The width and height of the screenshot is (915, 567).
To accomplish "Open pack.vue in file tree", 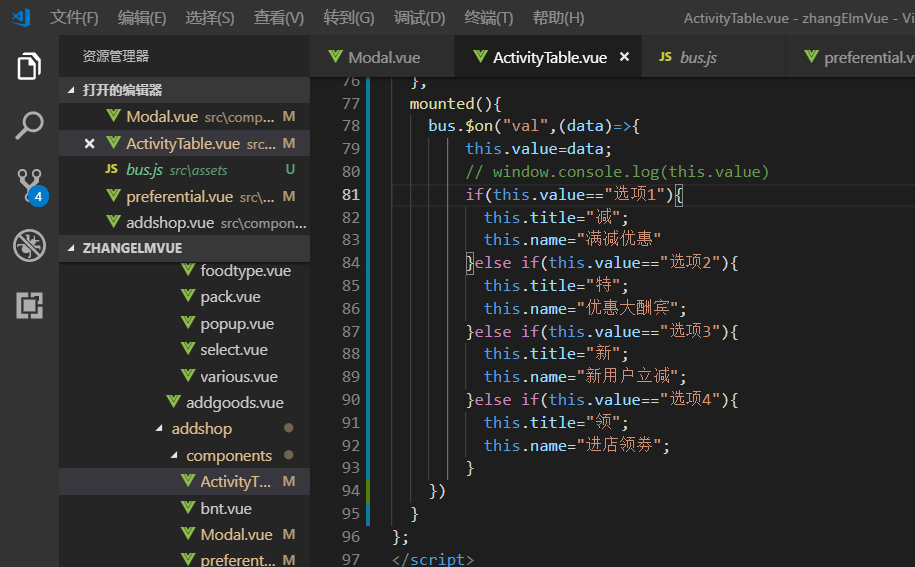I will tap(184, 296).
